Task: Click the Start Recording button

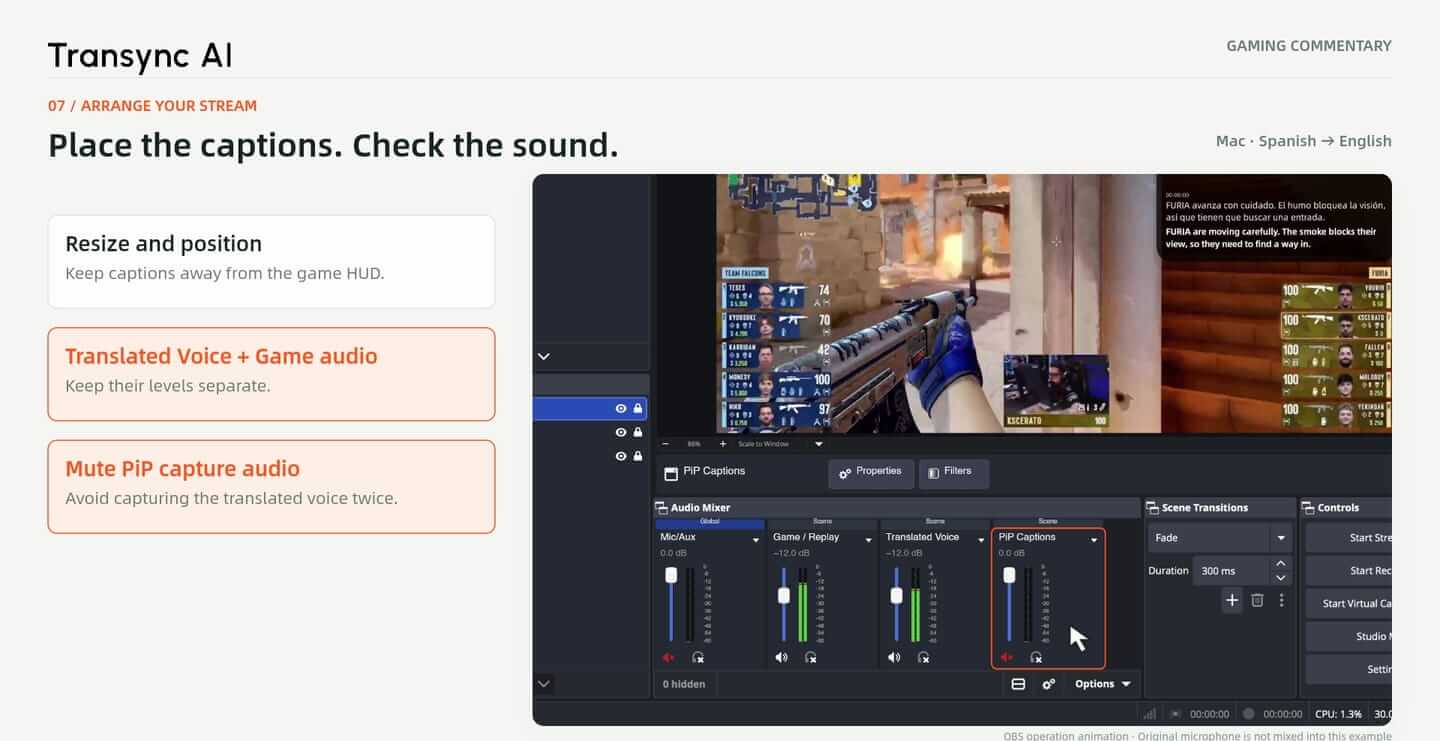Action: [x=1349, y=571]
